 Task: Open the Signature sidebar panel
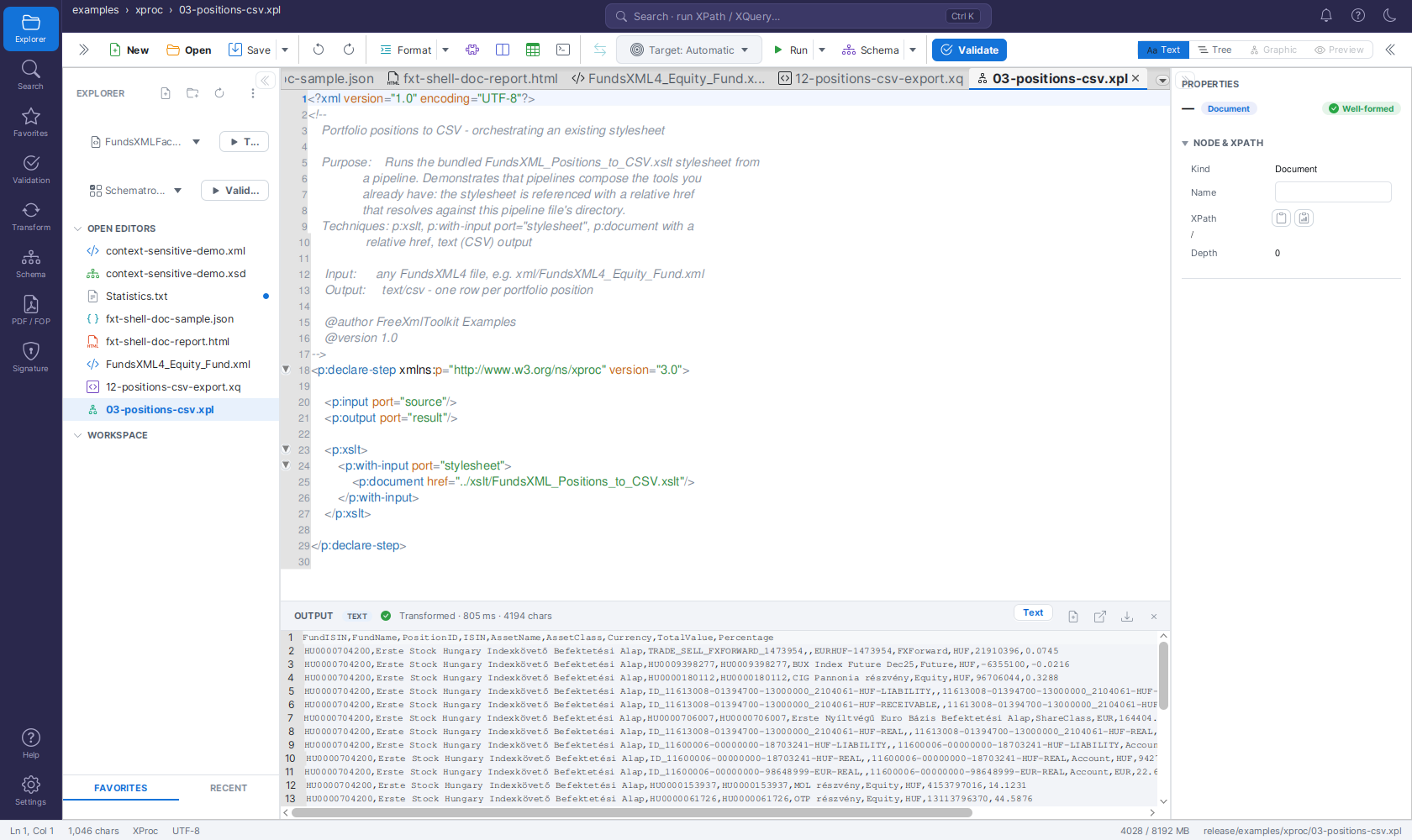coord(31,357)
